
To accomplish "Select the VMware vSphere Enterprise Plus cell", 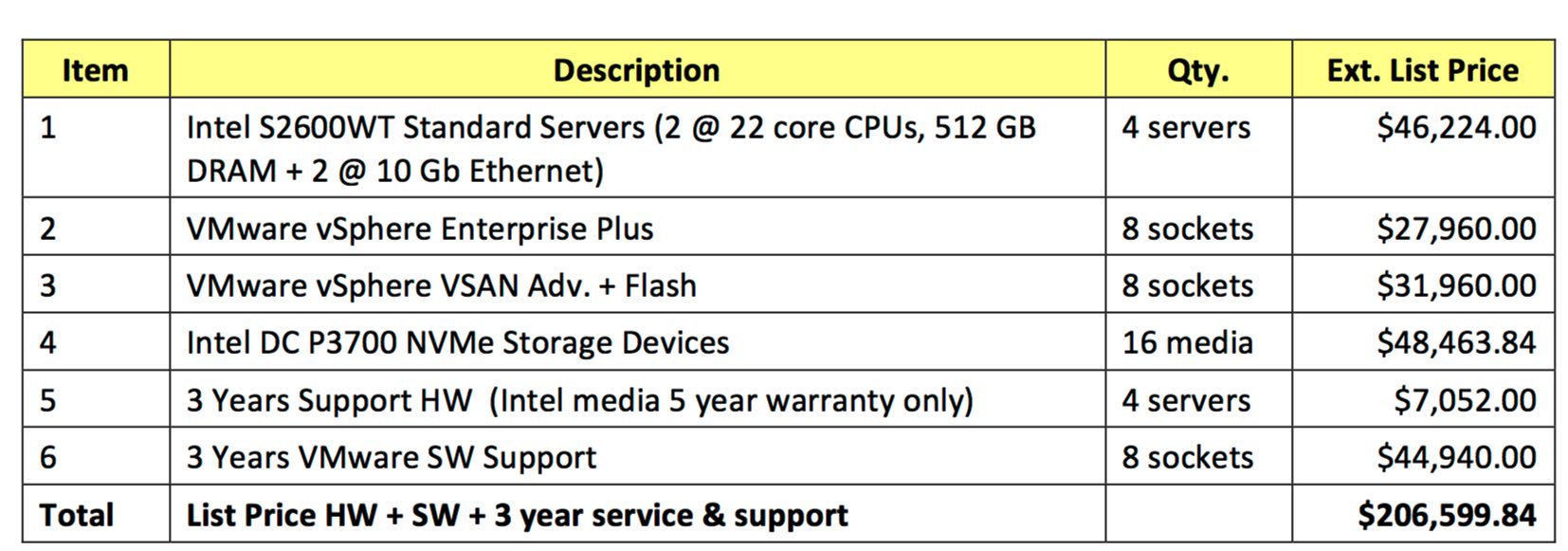I will point(637,228).
